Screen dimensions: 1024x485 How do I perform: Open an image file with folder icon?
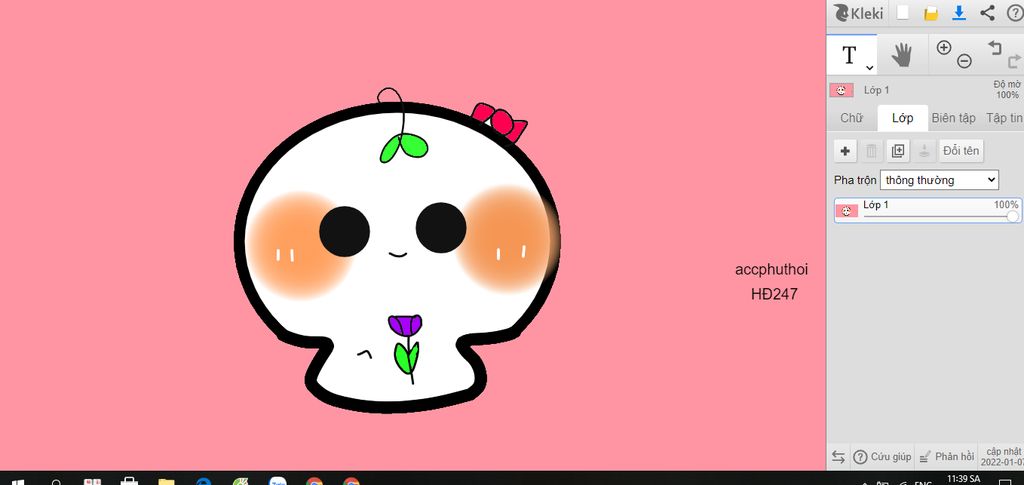pyautogui.click(x=931, y=14)
